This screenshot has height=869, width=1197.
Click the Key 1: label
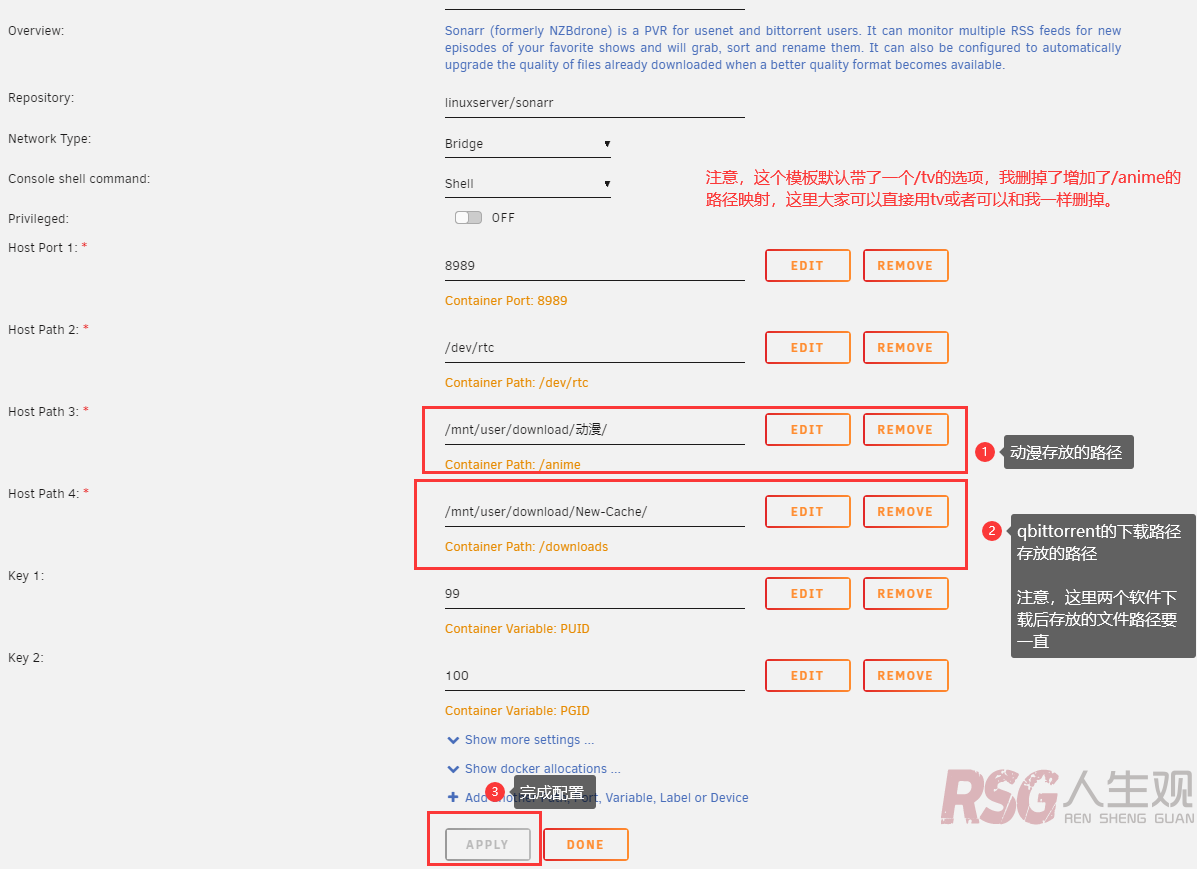point(26,576)
